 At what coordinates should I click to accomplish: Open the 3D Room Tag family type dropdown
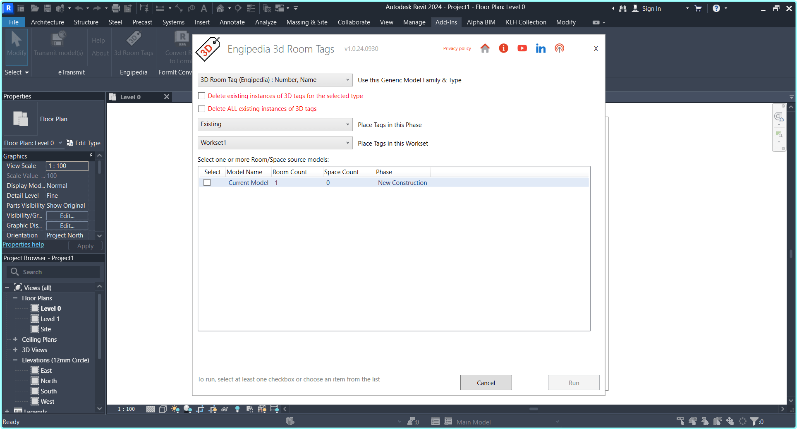pyautogui.click(x=275, y=80)
